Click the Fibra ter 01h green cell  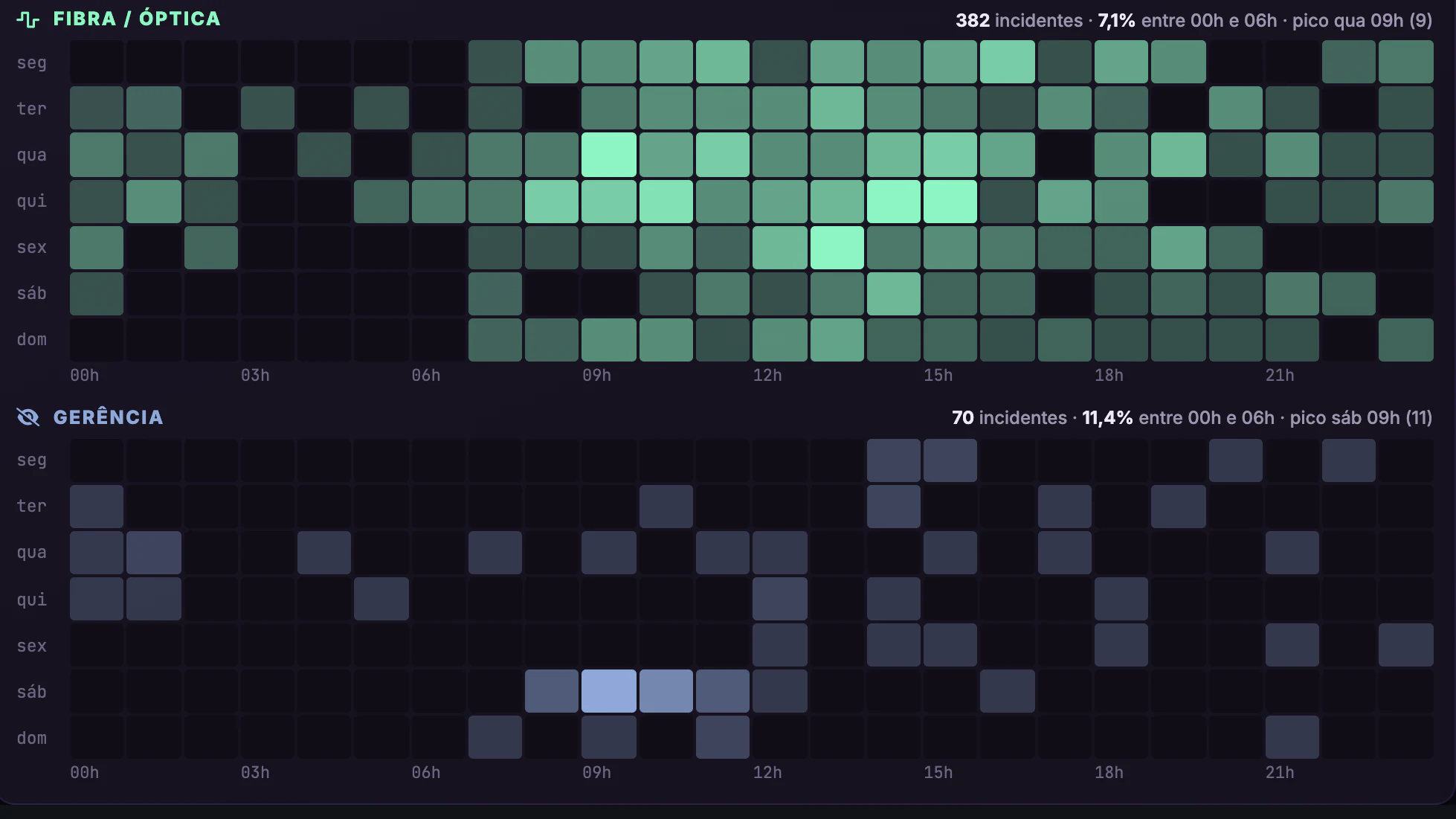pyautogui.click(x=154, y=108)
